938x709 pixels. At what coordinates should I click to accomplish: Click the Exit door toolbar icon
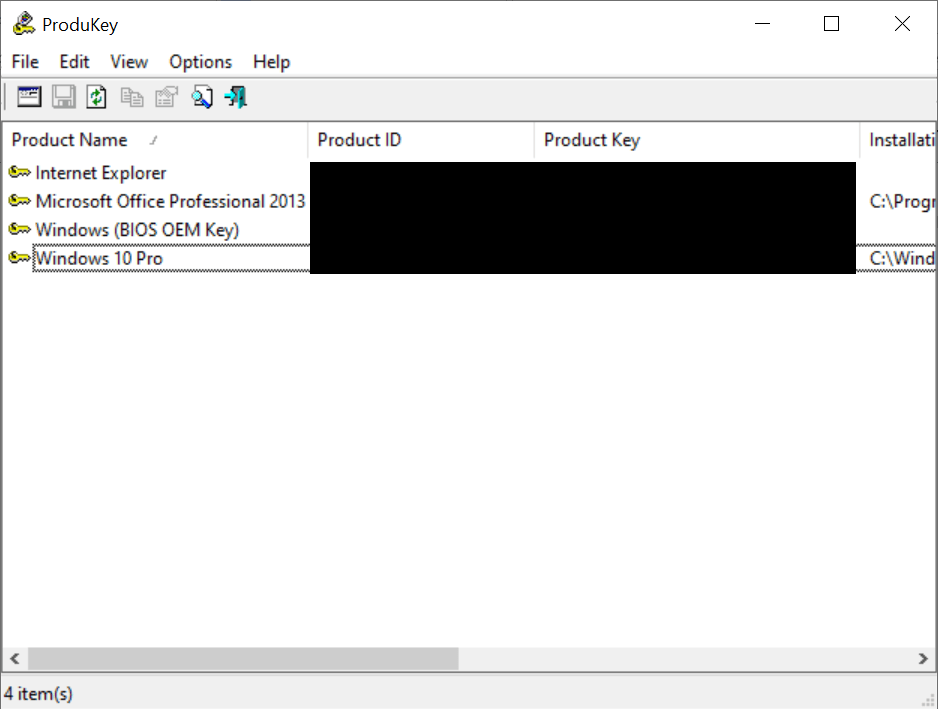coord(236,97)
